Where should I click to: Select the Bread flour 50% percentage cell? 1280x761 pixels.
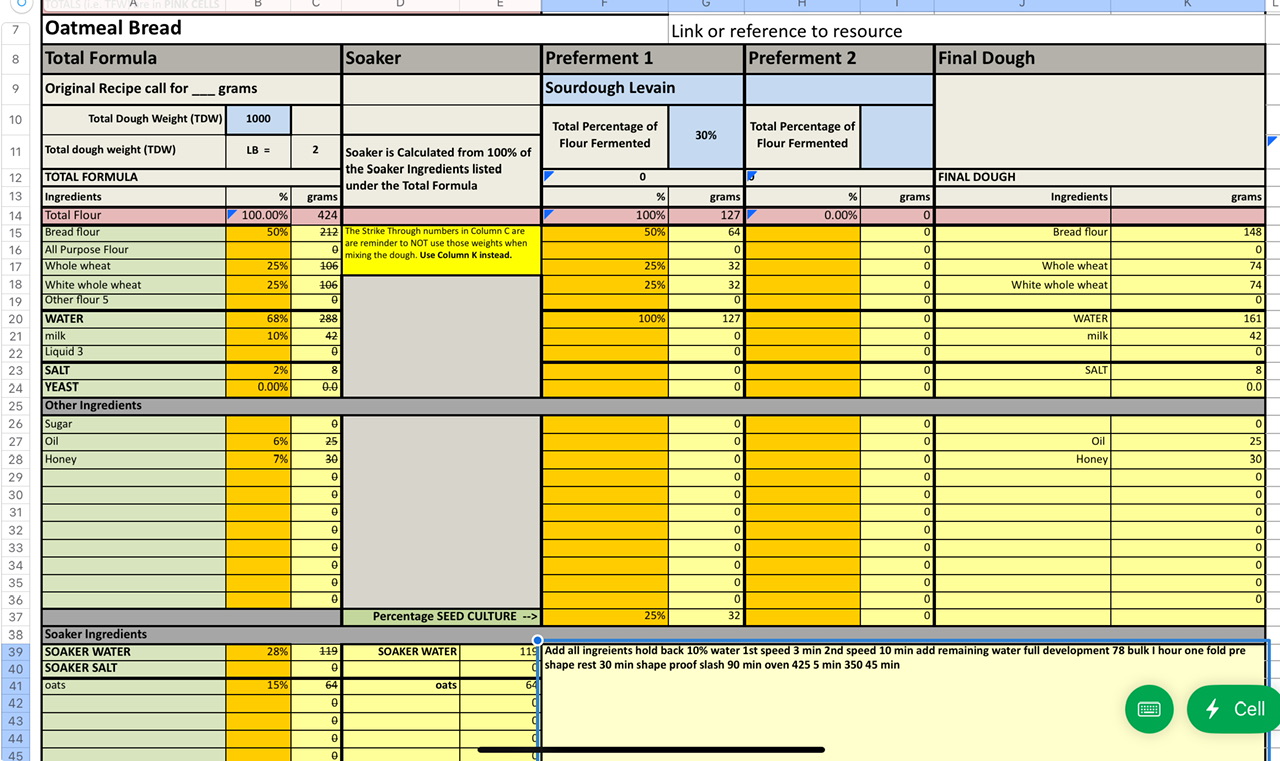tap(258, 232)
